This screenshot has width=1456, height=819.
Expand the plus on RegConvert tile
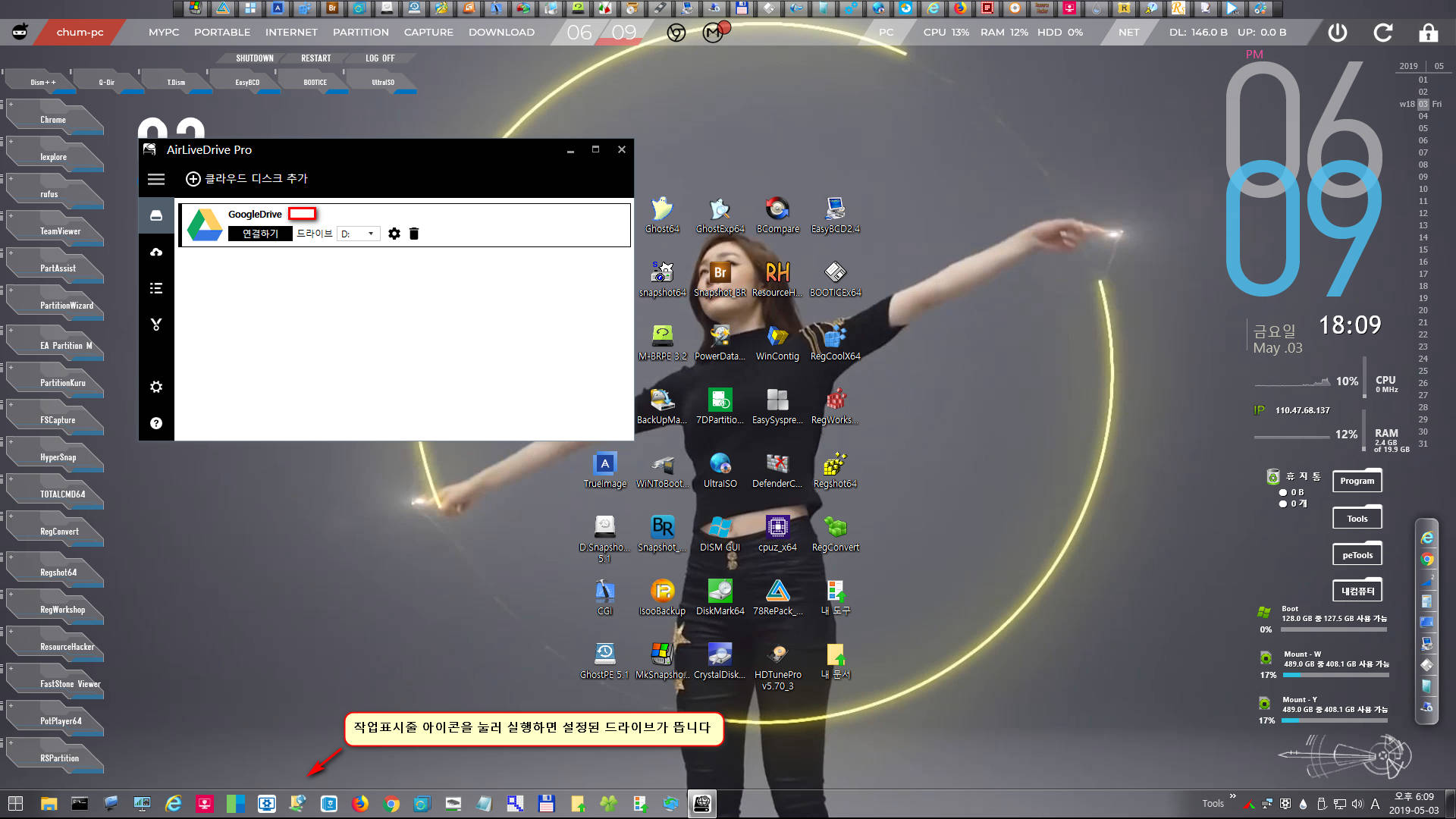(11, 516)
